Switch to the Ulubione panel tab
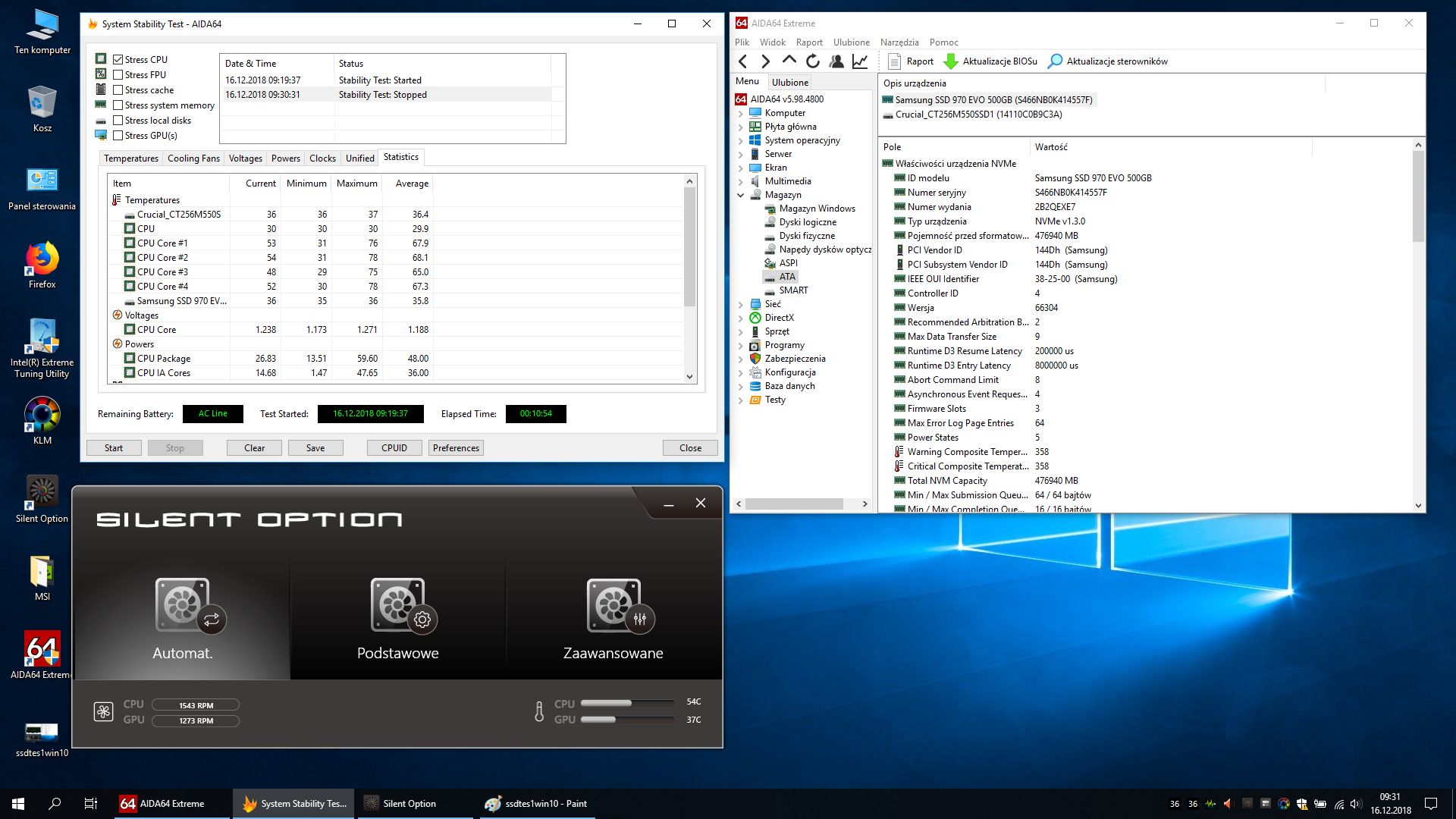Screen dimensions: 1456x819 [790, 82]
